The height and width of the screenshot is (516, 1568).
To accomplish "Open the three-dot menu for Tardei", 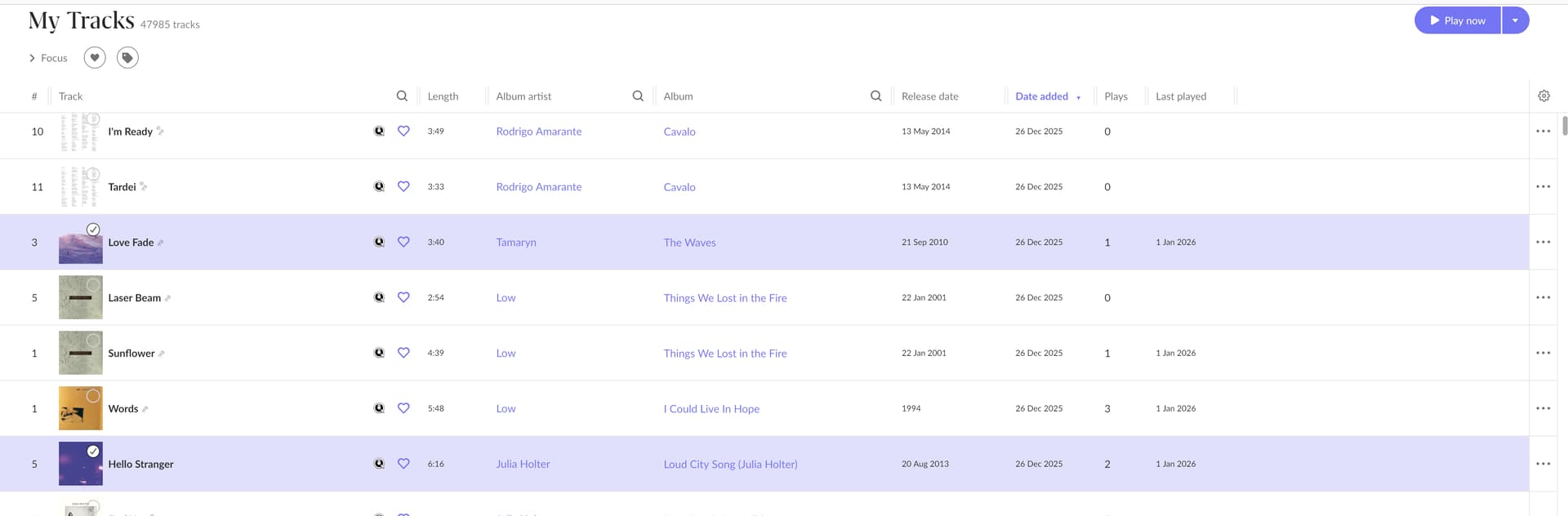I will 1543,187.
